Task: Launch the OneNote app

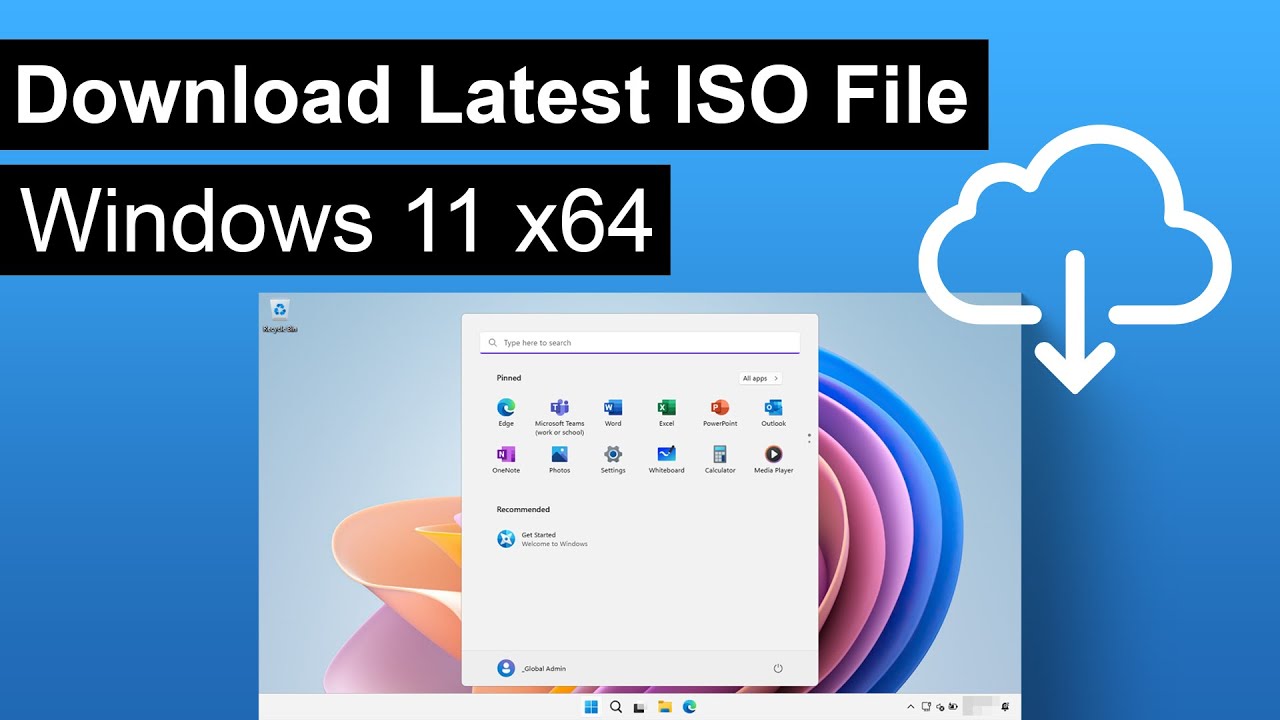Action: click(x=506, y=459)
